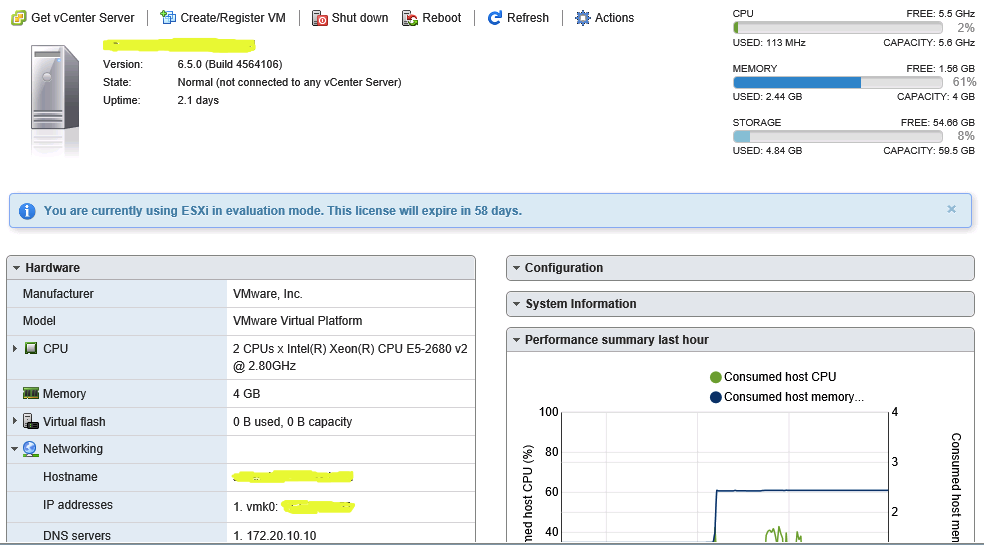Click the Reboot icon
Viewport: 984px width, 545px height.
pos(410,18)
